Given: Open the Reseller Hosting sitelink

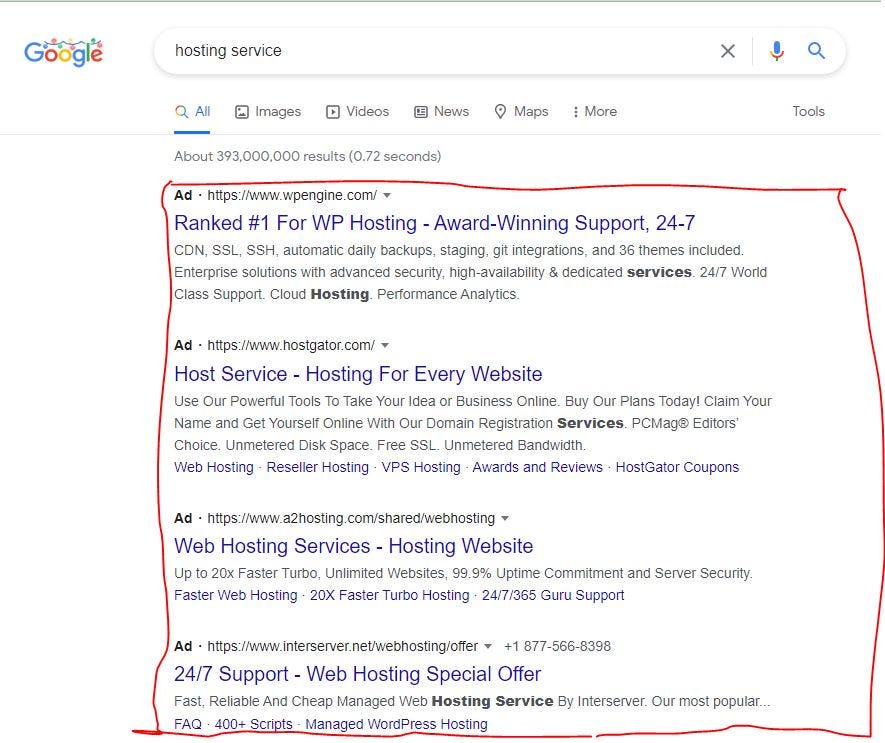Looking at the screenshot, I should coord(317,467).
